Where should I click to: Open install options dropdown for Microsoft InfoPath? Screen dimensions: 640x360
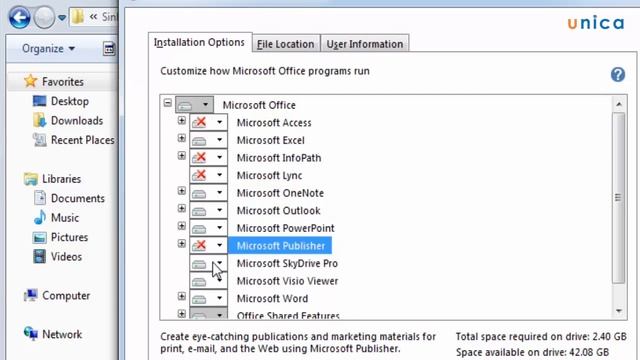pos(208,158)
